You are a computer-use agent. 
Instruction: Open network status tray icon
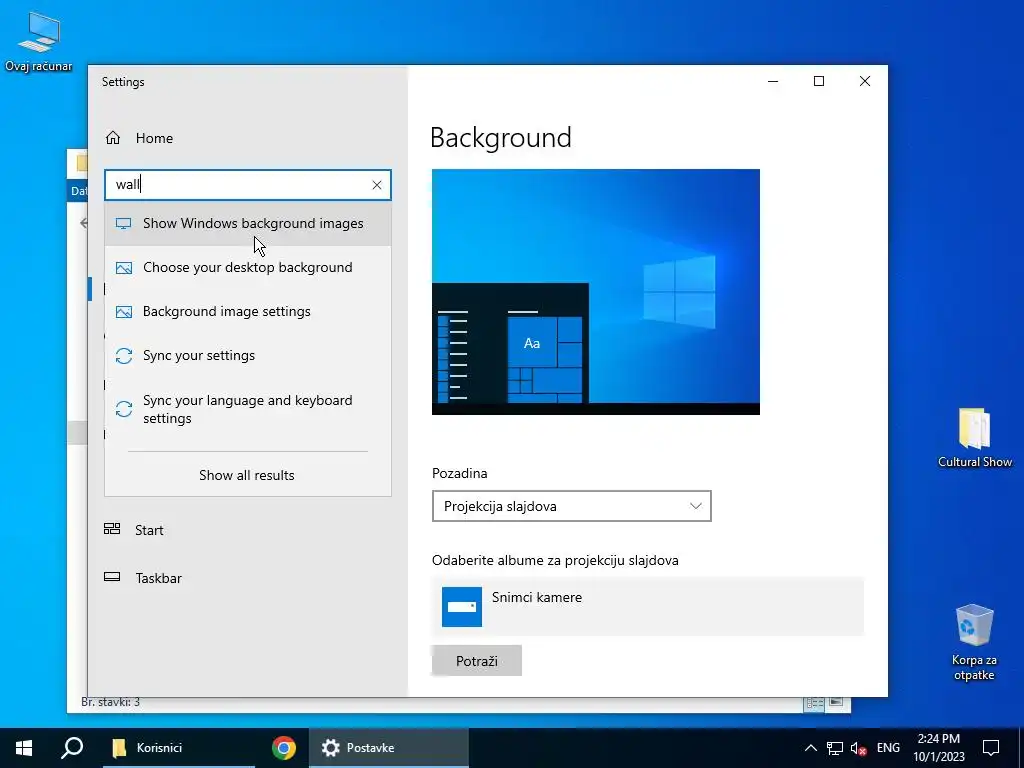[835, 748]
